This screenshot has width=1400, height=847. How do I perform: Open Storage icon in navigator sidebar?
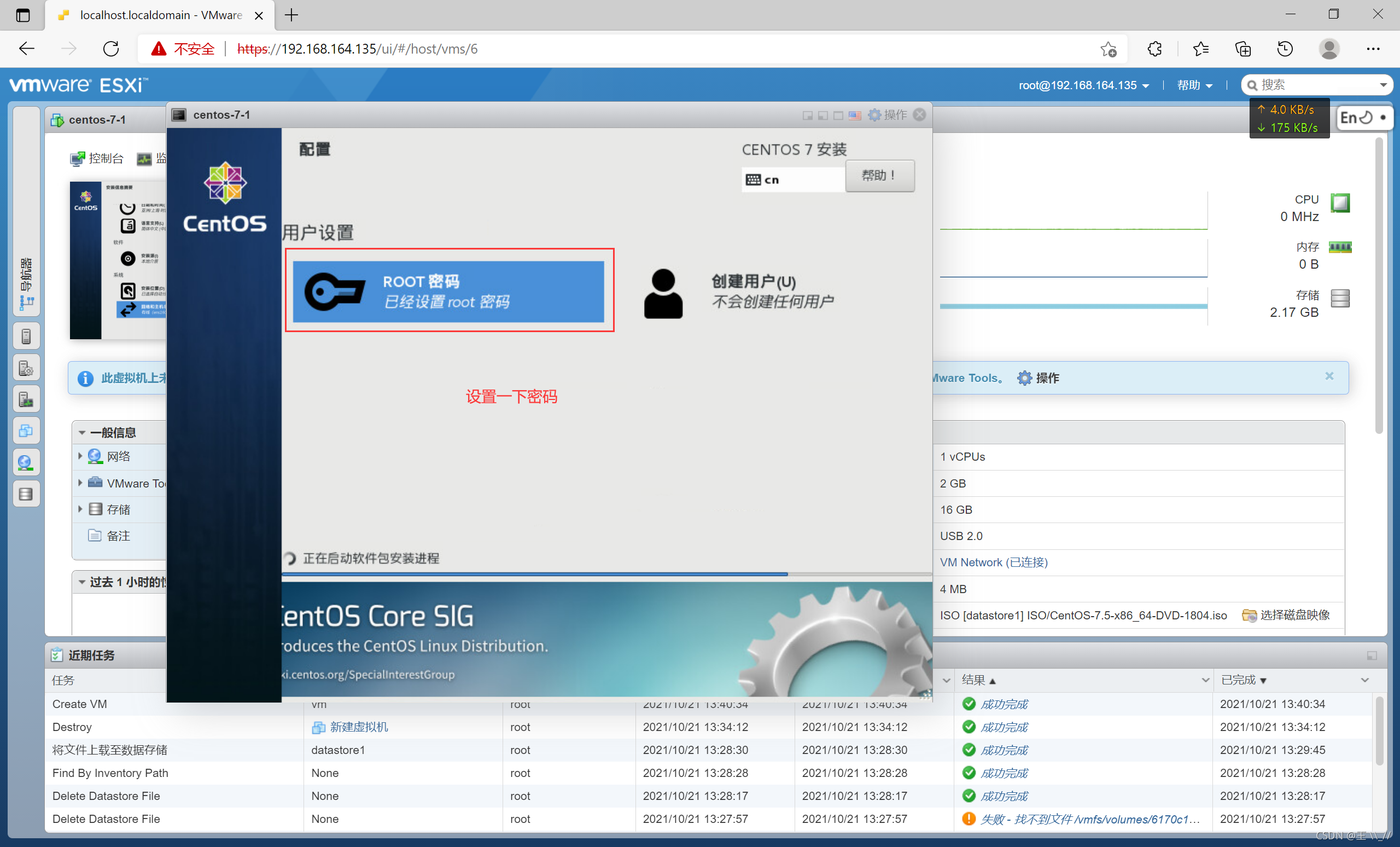(26, 494)
